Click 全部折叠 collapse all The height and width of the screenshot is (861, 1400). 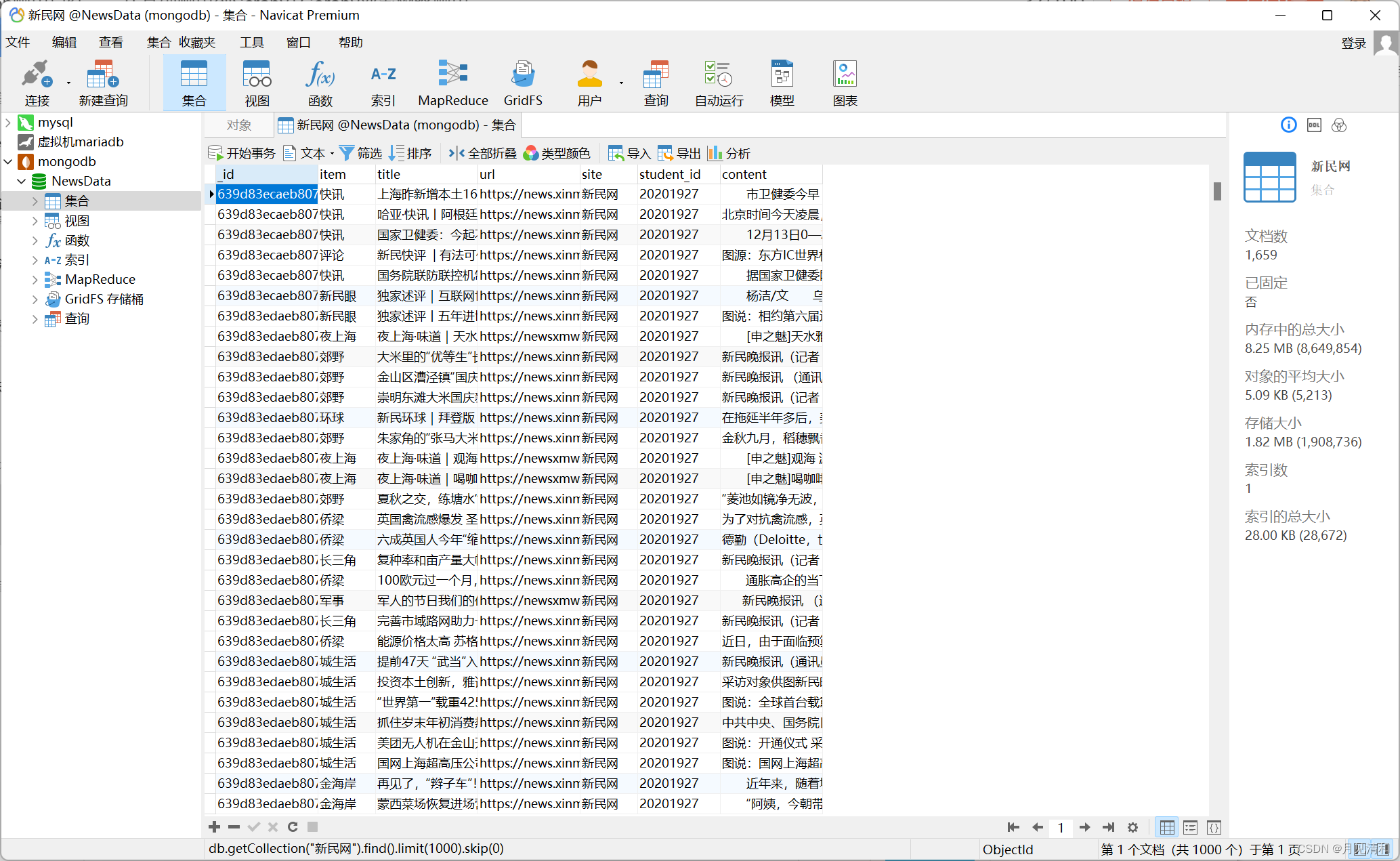482,153
